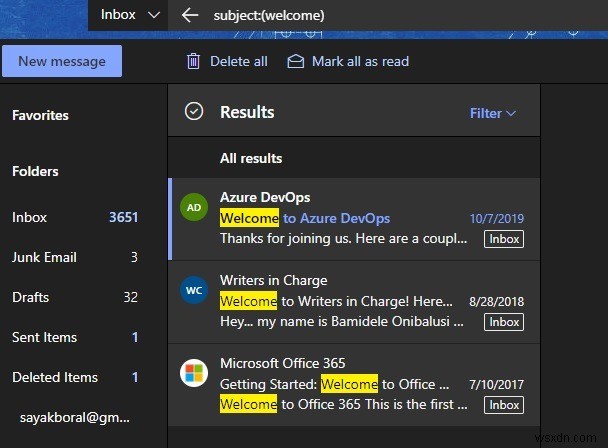Click the Inbox tag on the Writers in Charge email
608x448 pixels.
tap(504, 322)
